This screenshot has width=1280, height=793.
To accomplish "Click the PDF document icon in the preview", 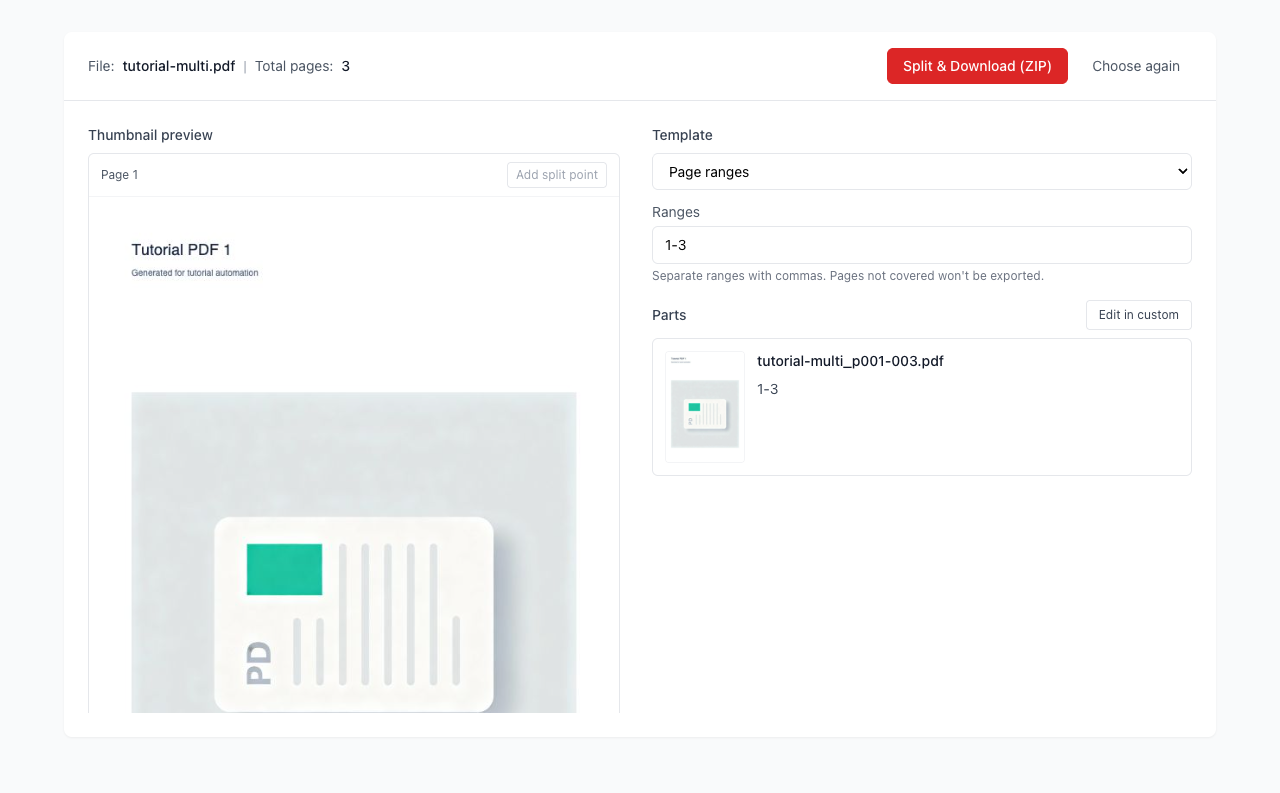I will click(x=354, y=614).
